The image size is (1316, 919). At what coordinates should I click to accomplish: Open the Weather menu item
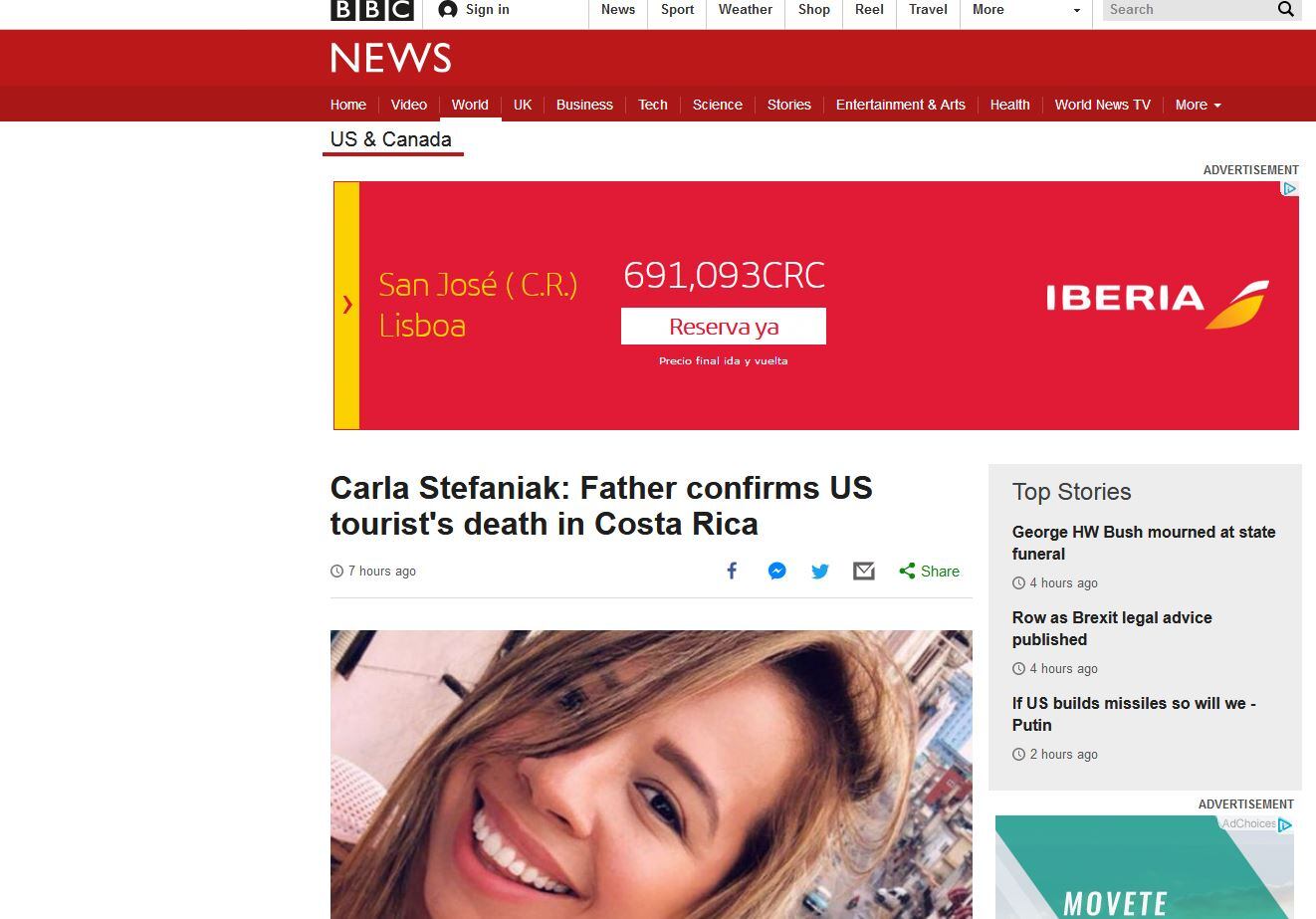click(746, 9)
